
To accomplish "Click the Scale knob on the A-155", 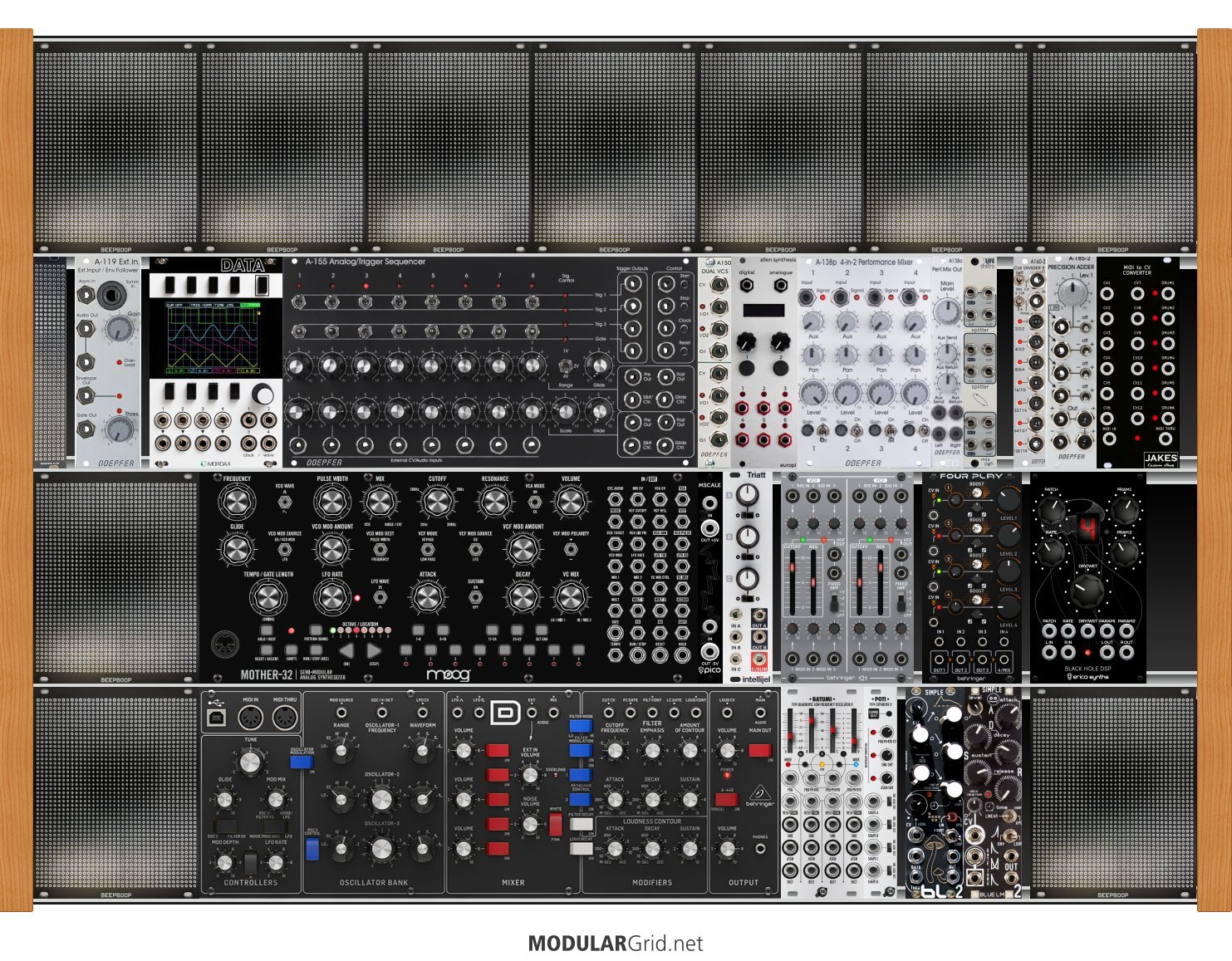I will click(564, 410).
